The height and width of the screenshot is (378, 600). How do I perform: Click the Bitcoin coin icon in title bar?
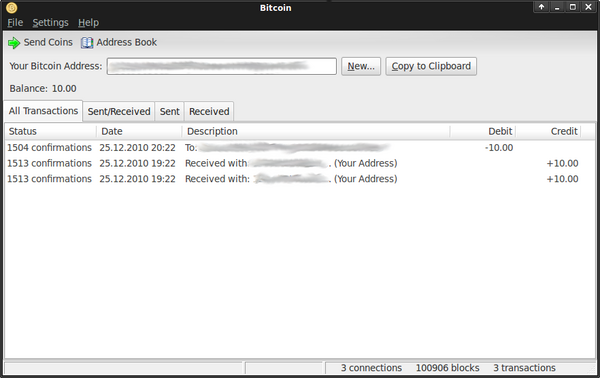click(x=11, y=7)
